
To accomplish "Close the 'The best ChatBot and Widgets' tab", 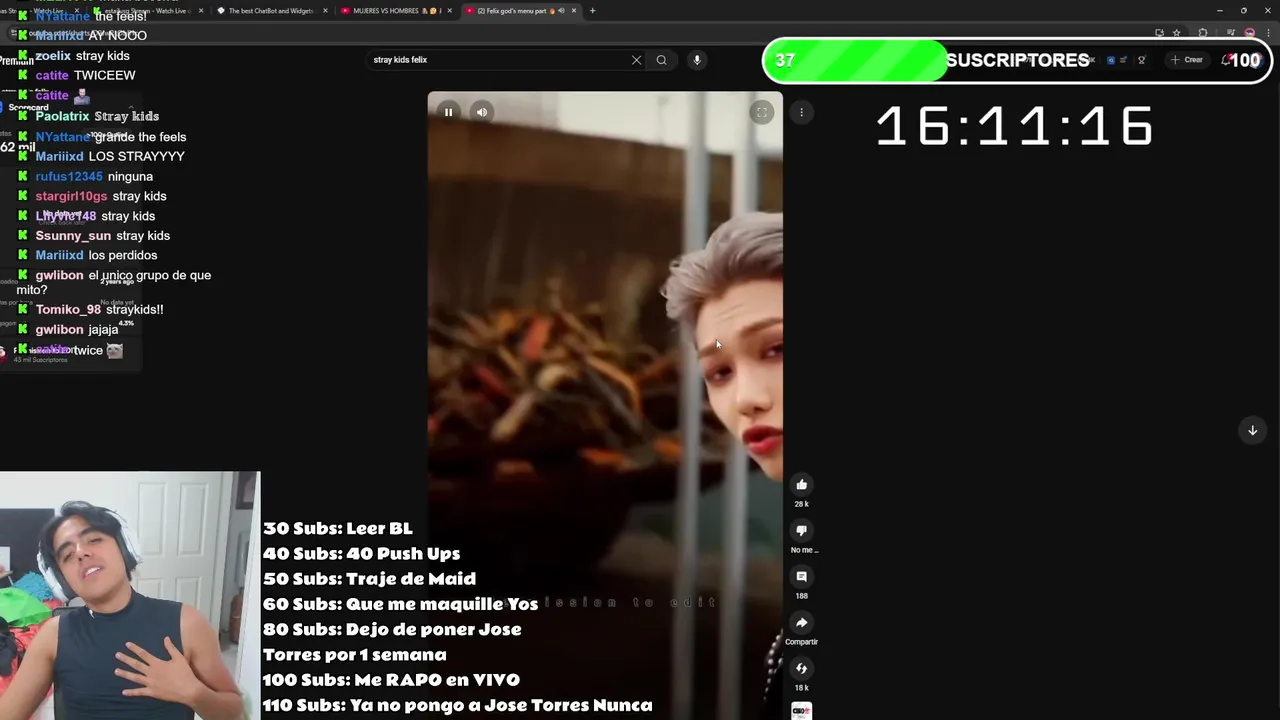I will tap(325, 11).
